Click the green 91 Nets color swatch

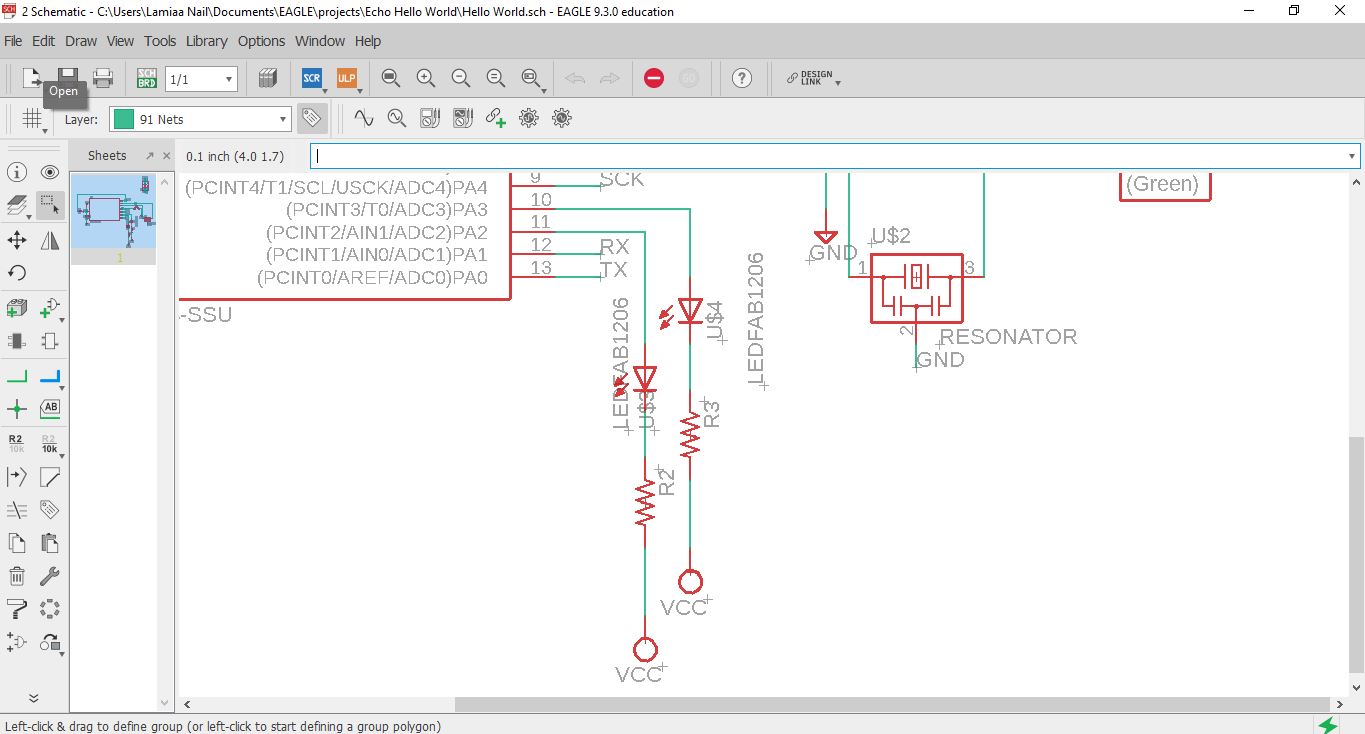pos(124,119)
